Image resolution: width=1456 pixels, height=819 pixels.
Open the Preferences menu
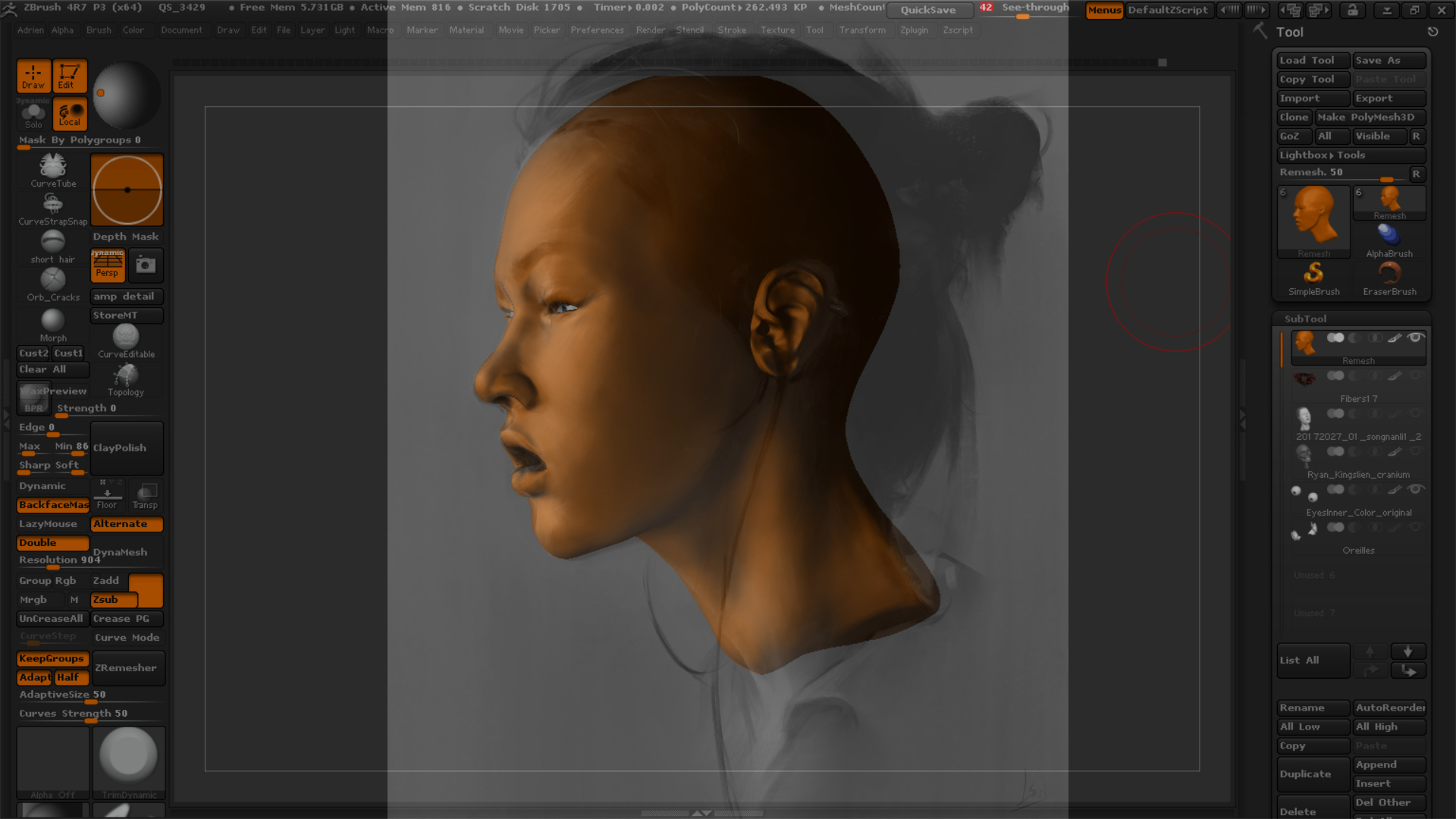[x=597, y=30]
